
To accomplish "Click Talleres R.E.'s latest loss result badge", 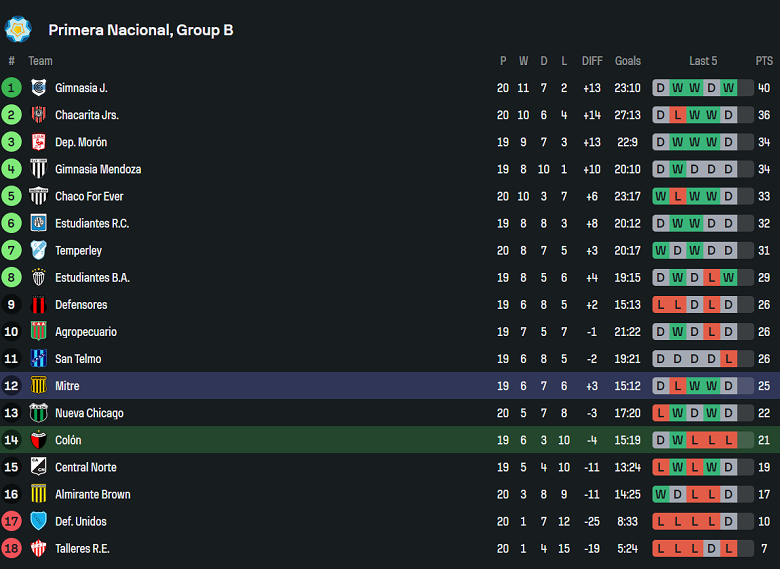I will tap(728, 548).
